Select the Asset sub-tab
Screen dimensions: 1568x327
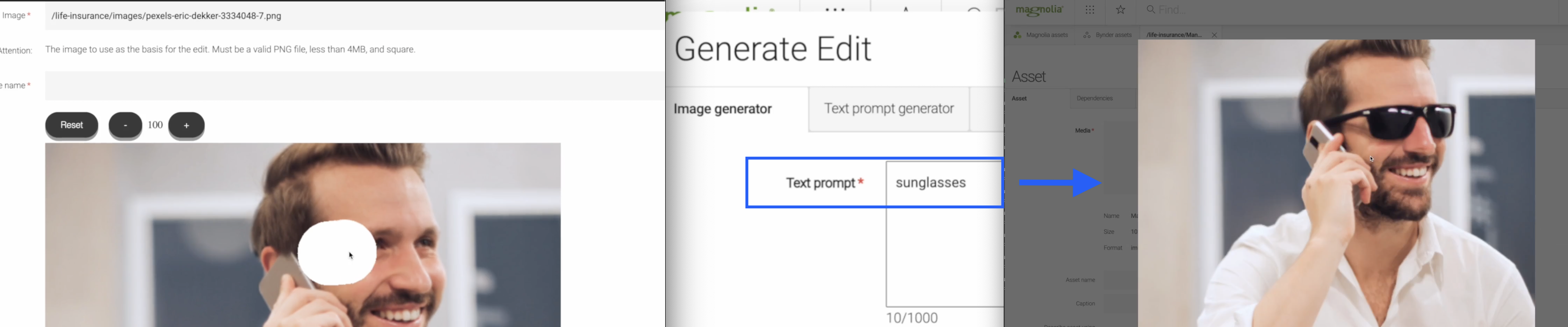point(1020,99)
